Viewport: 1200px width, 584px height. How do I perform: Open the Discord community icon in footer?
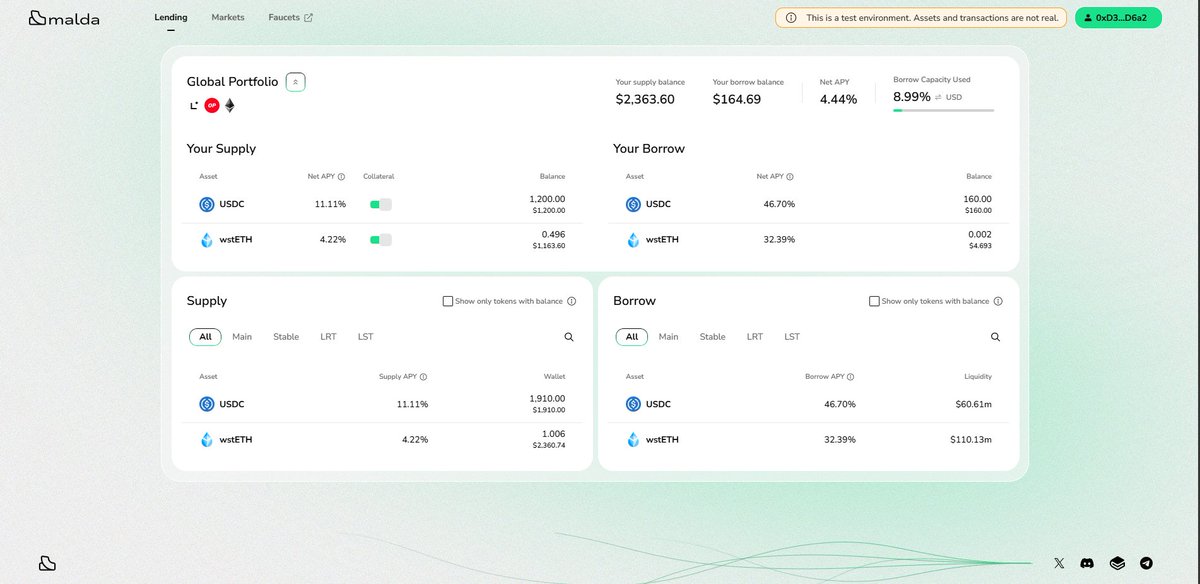click(1086, 563)
